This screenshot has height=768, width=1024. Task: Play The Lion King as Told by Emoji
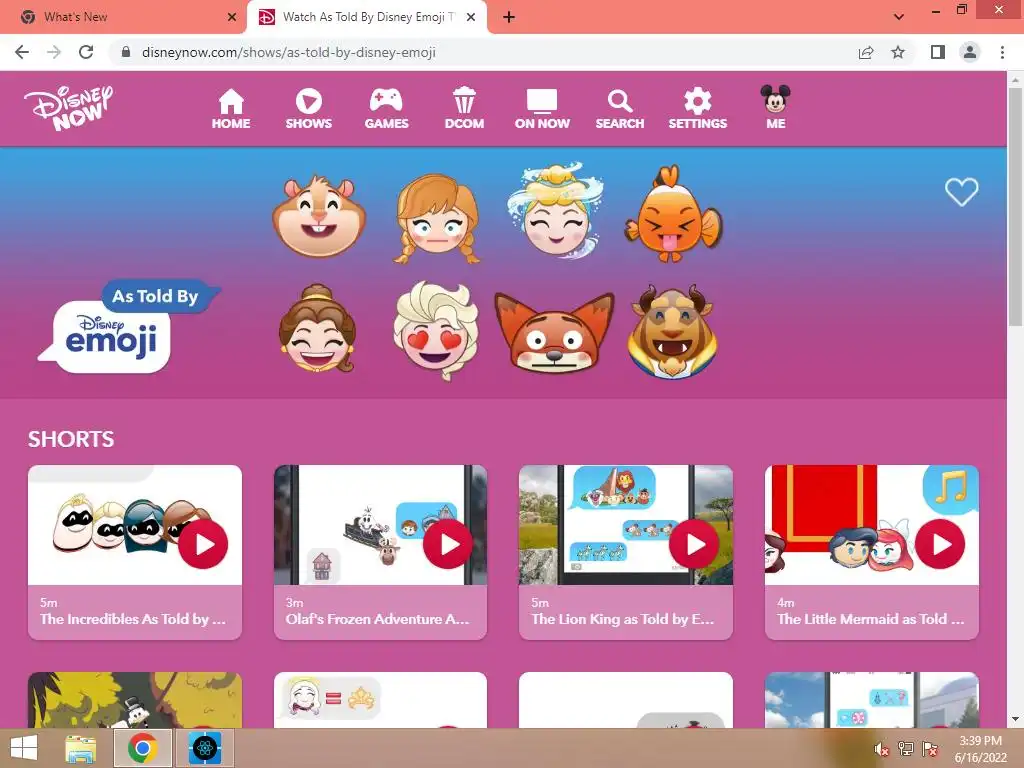[694, 544]
